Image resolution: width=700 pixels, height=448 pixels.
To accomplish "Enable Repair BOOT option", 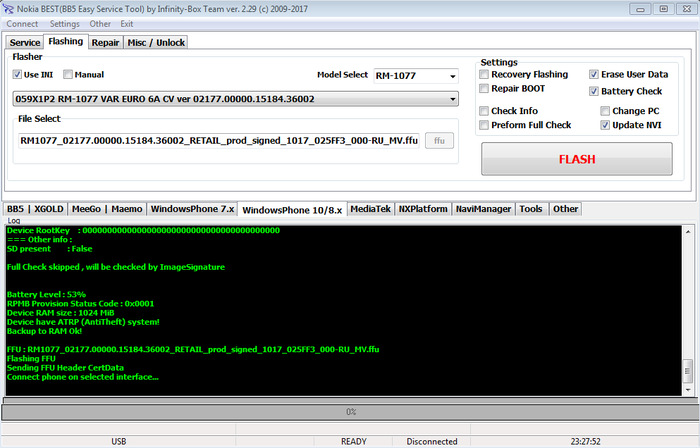I will [484, 88].
